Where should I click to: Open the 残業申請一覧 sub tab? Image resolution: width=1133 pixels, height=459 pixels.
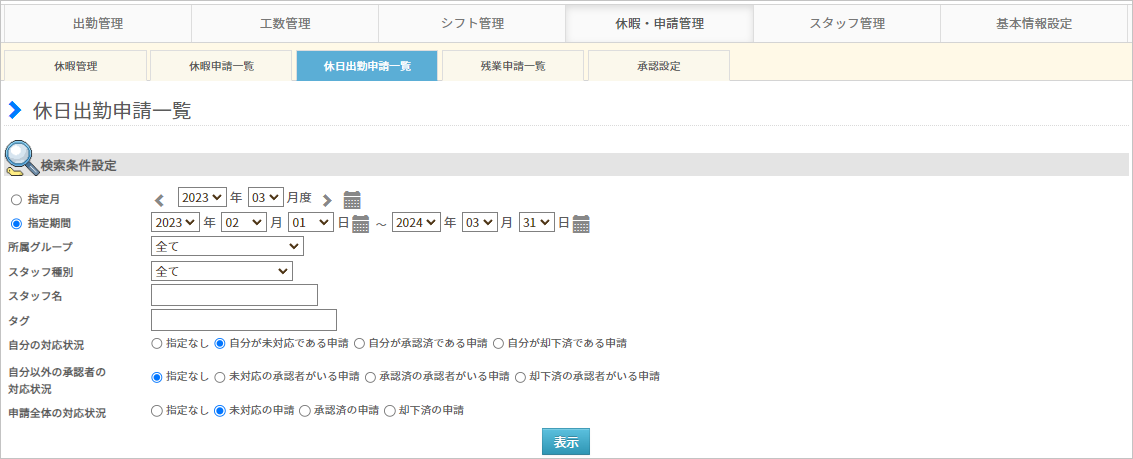pyautogui.click(x=512, y=66)
